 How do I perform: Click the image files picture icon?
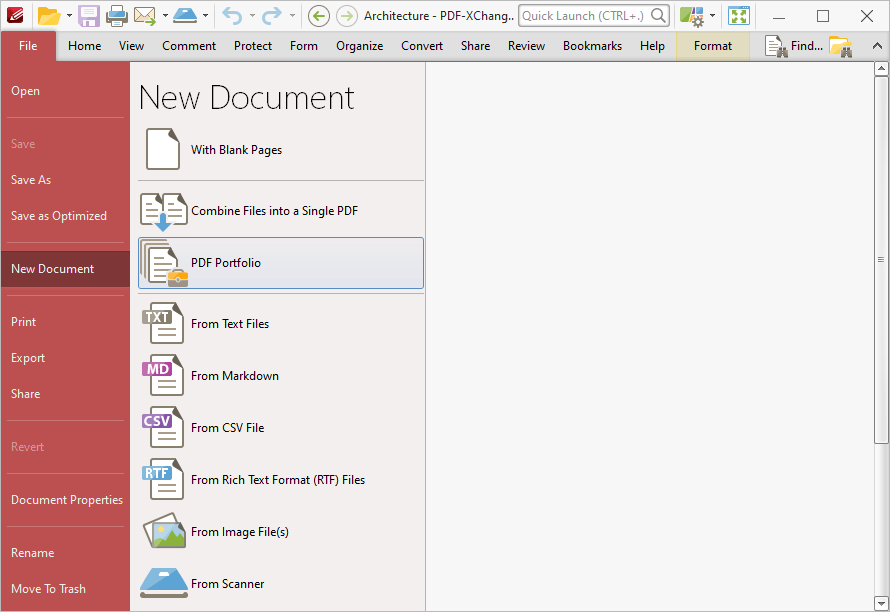[x=165, y=531]
